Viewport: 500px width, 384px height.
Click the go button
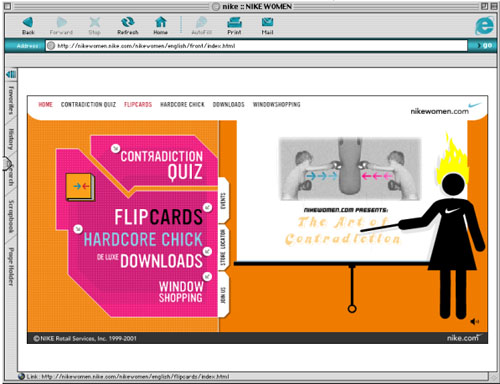tap(485, 45)
